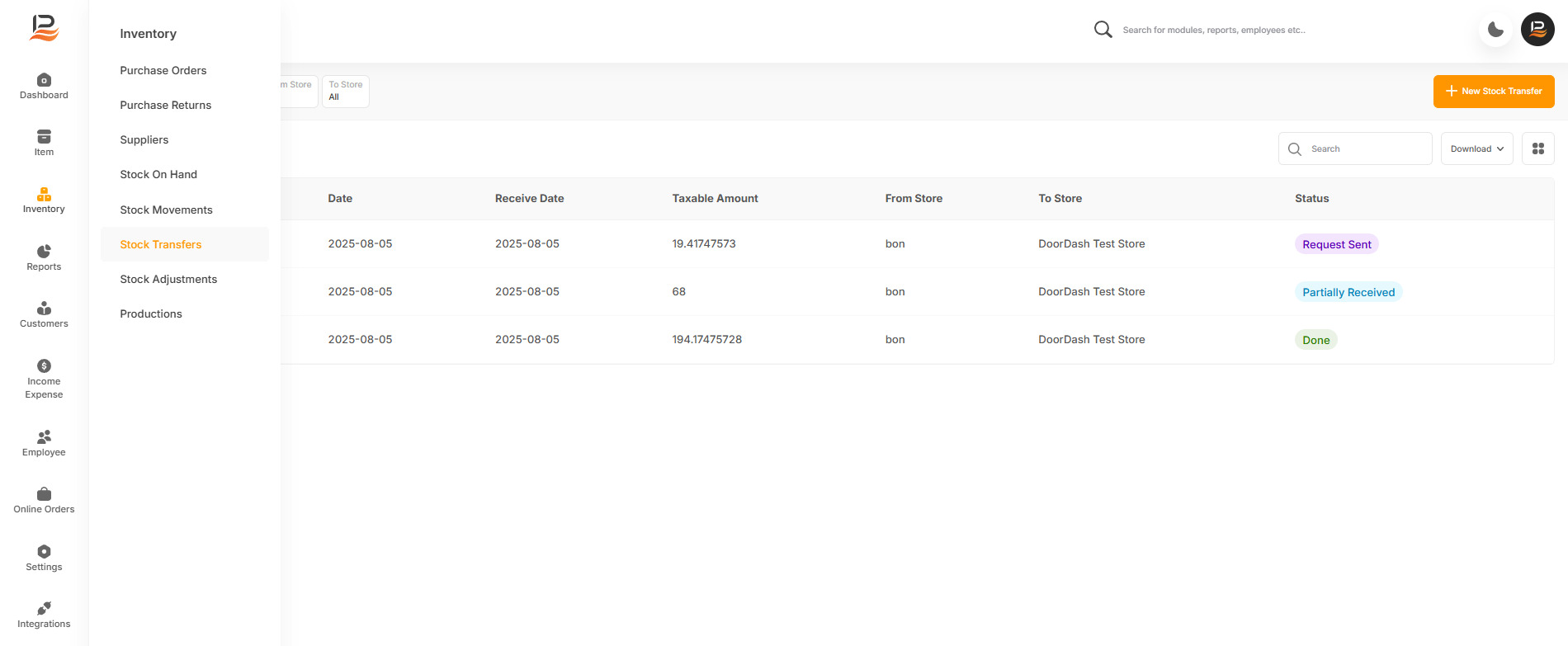Open the To Store filter dropdown

[x=345, y=91]
